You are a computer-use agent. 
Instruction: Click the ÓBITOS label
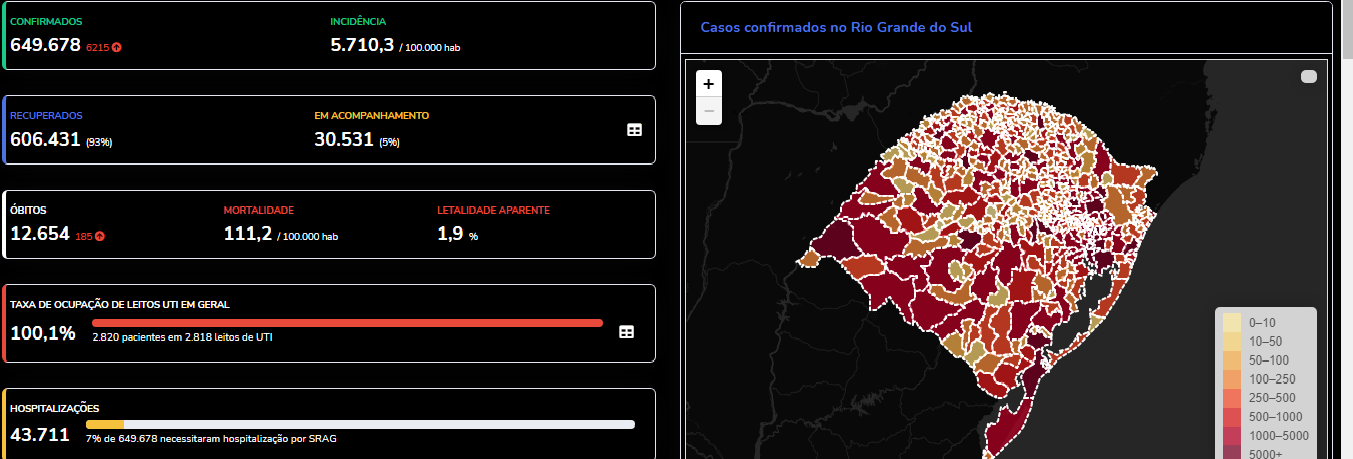pyautogui.click(x=28, y=211)
